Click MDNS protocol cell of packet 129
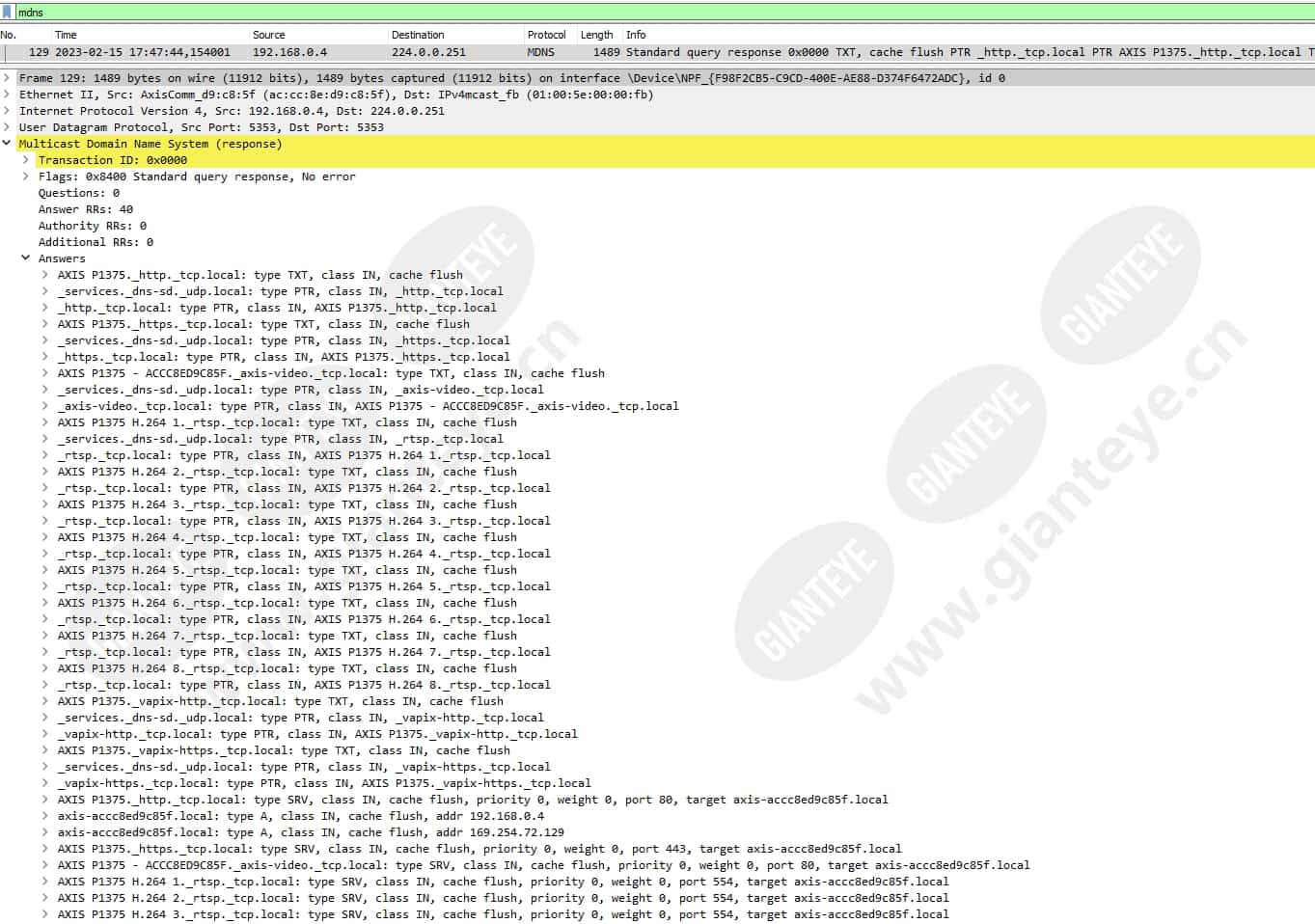1315x924 pixels. click(x=540, y=52)
